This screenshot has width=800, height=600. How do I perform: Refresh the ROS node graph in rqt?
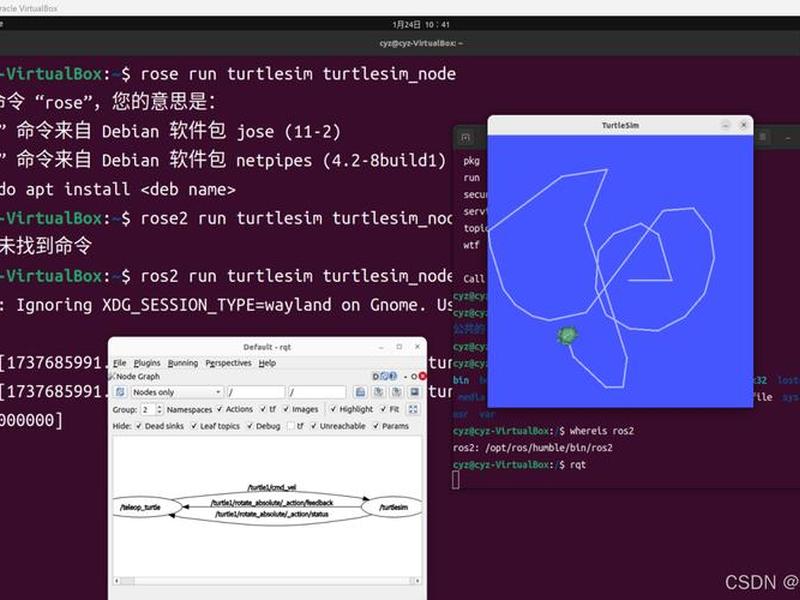[120, 392]
